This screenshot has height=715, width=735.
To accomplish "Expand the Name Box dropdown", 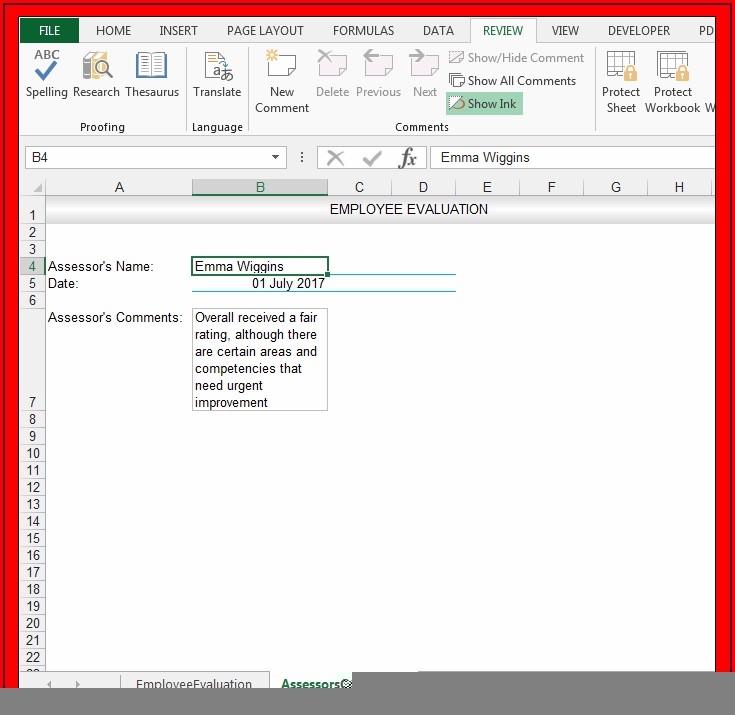I will pyautogui.click(x=277, y=158).
